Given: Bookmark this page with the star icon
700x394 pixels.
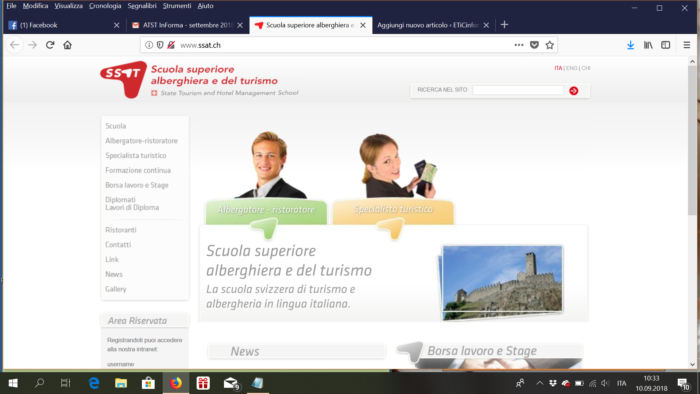Looking at the screenshot, I should (x=550, y=45).
